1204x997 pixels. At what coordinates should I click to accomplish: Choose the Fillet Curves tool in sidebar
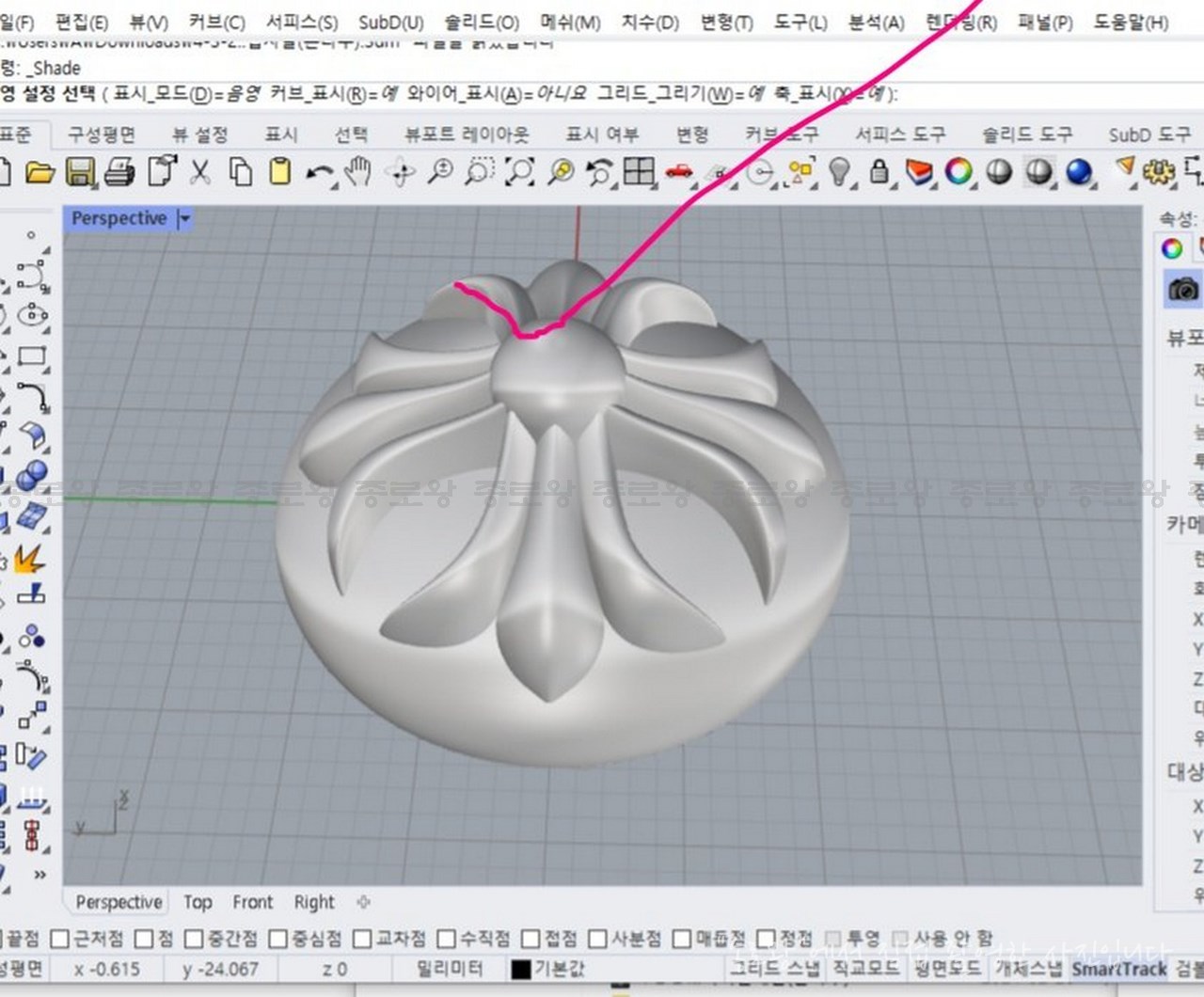pyautogui.click(x=33, y=396)
